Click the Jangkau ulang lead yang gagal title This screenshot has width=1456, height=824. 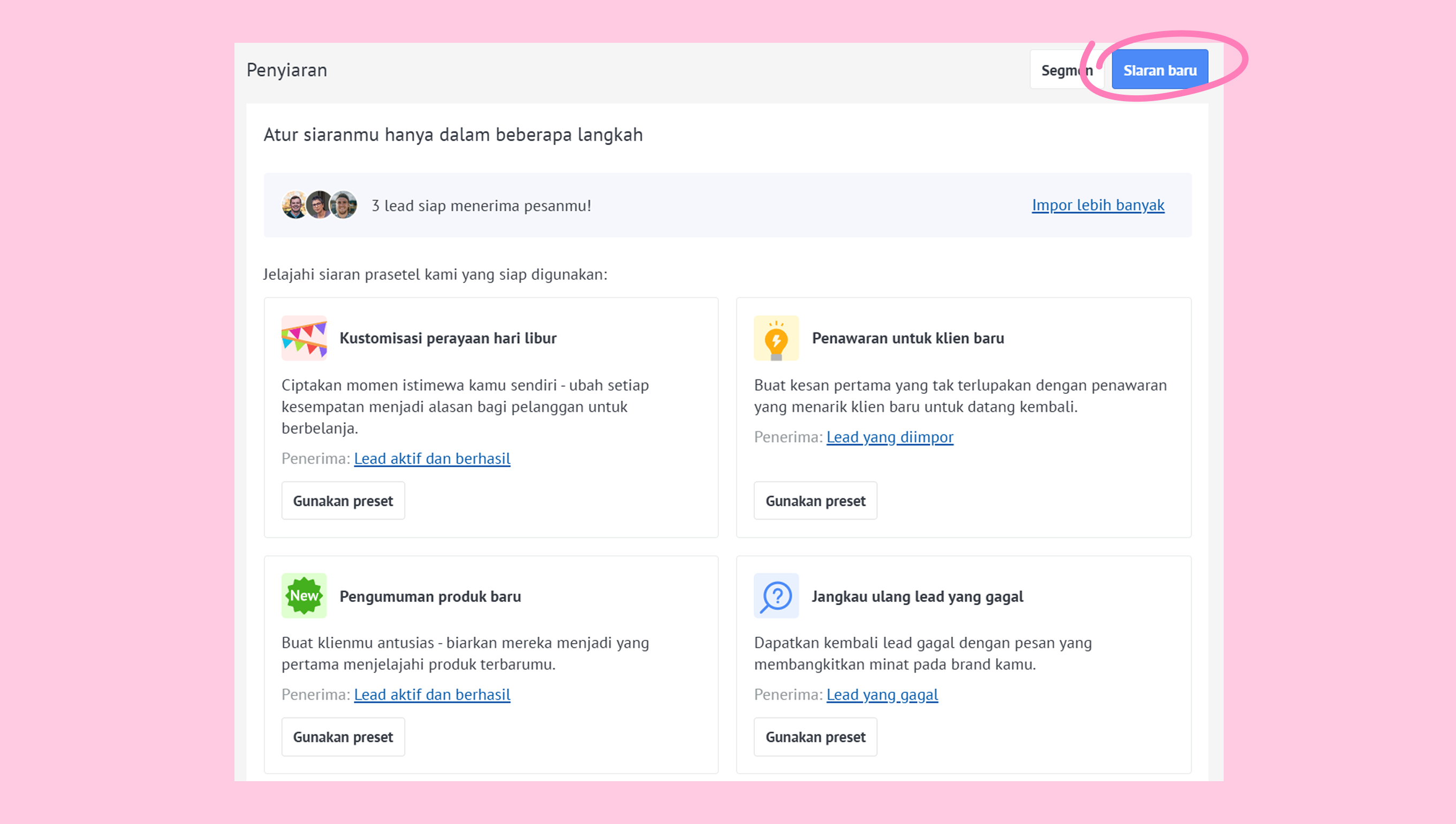pos(917,597)
